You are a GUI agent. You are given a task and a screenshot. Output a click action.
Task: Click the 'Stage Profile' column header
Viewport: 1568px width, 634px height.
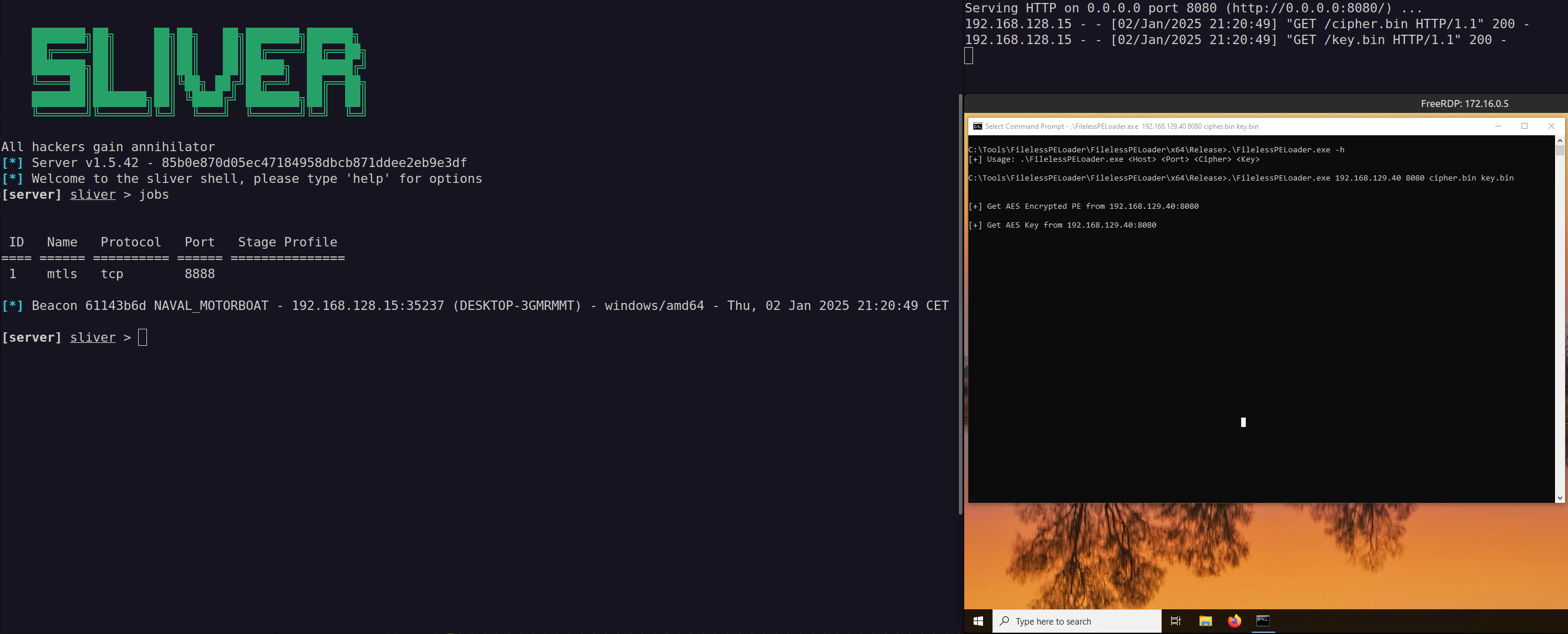pos(287,242)
